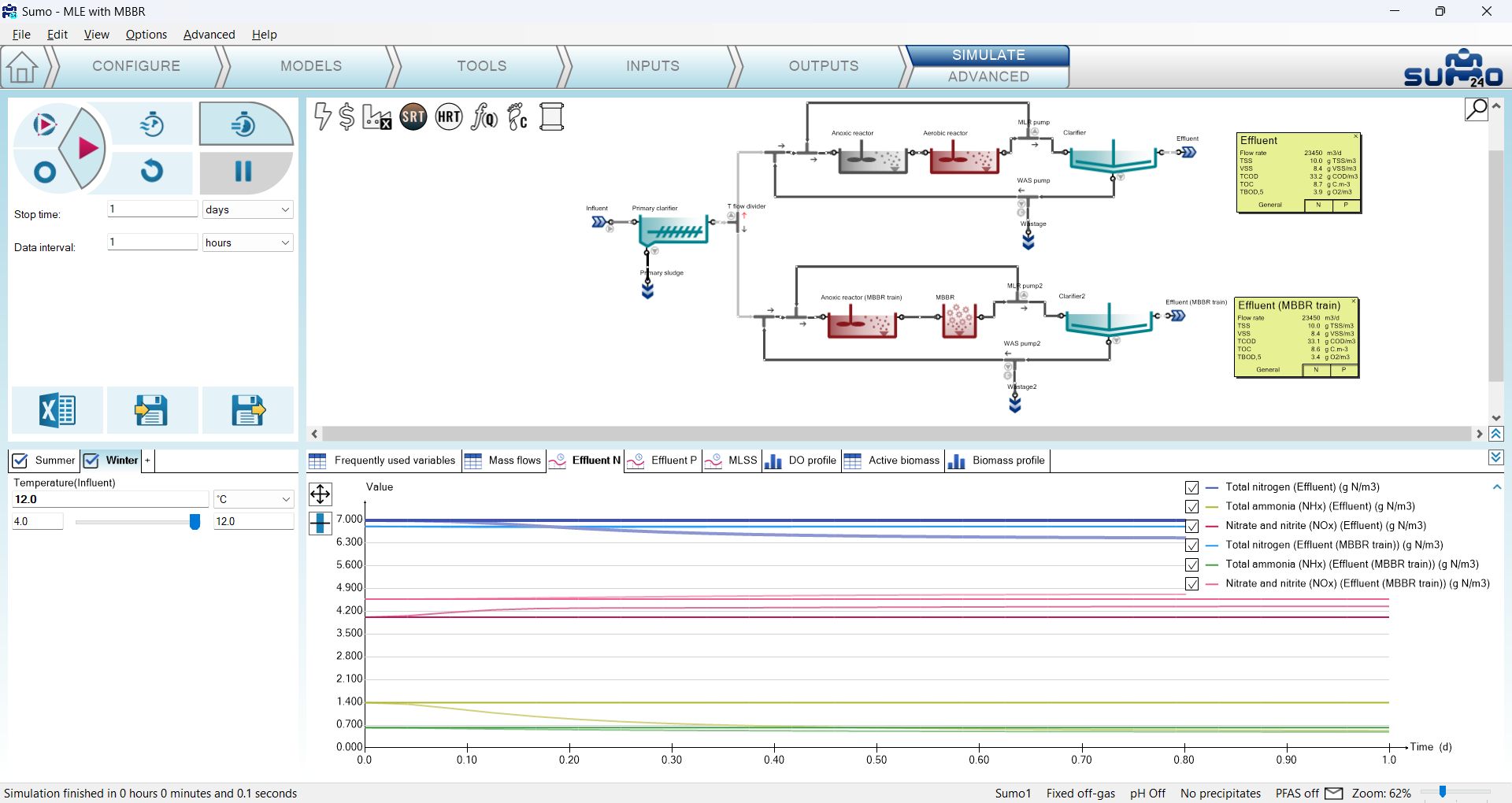Viewport: 1512px width, 803px height.
Task: Switch to the DO profile tab
Action: click(x=801, y=461)
